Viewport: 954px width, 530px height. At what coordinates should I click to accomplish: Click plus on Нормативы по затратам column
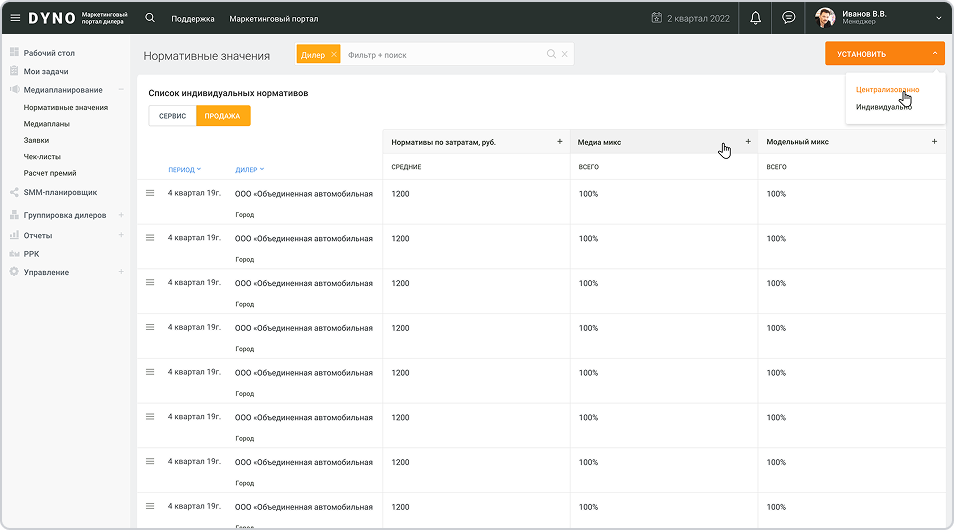(x=559, y=142)
